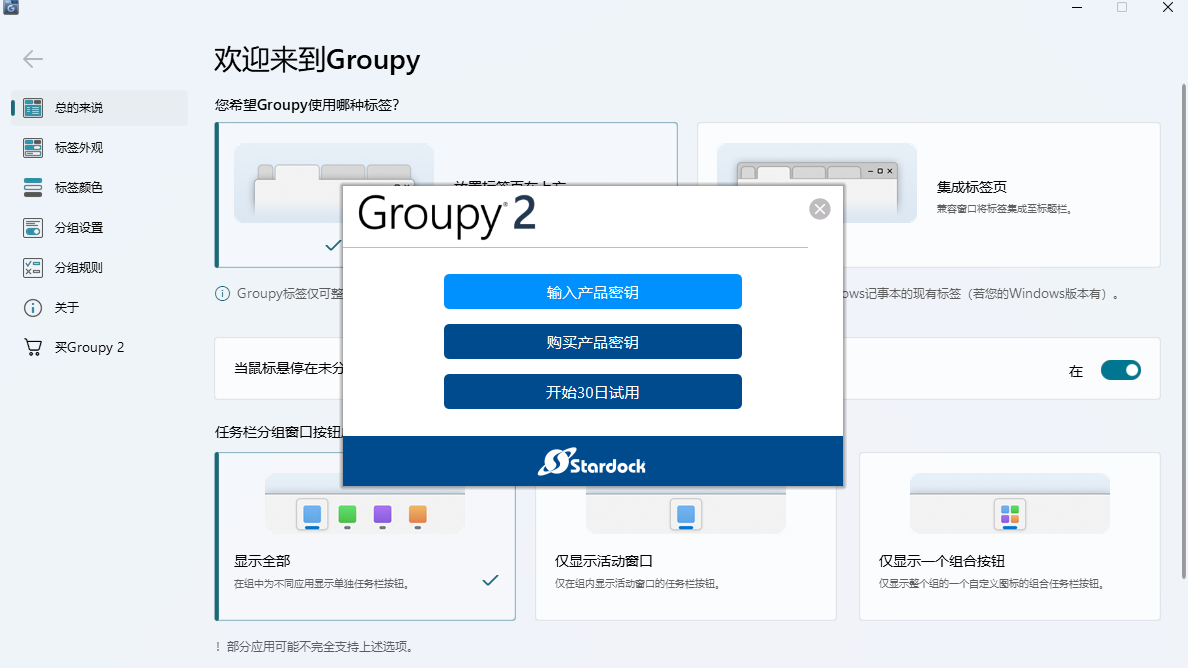This screenshot has width=1188, height=668.
Task: Click the 关于 info icon
Action: (x=32, y=307)
